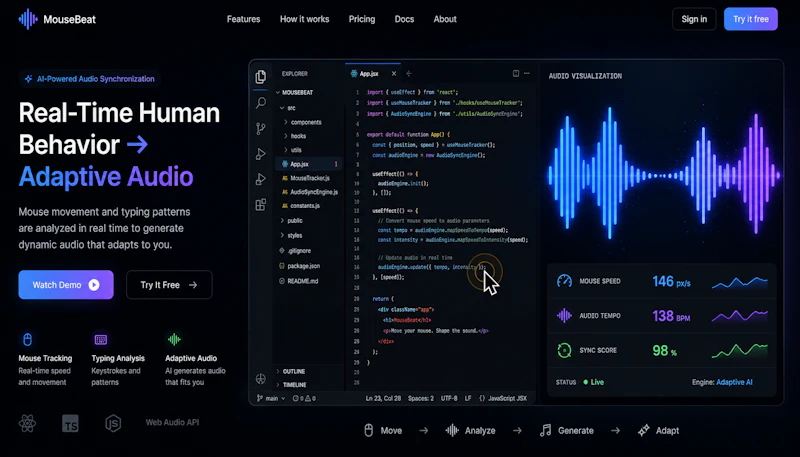This screenshot has height=457, width=800.
Task: Click the MouseBeat logo icon
Action: [28, 19]
